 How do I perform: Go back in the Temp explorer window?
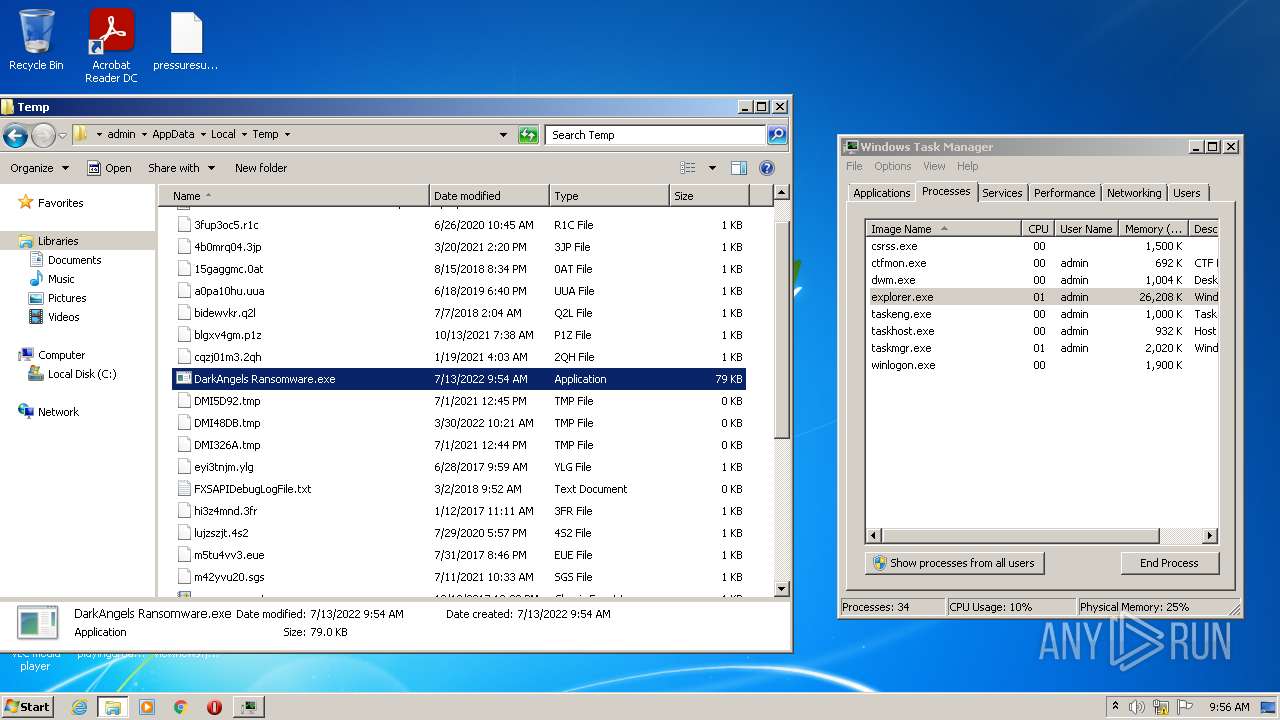[x=15, y=135]
